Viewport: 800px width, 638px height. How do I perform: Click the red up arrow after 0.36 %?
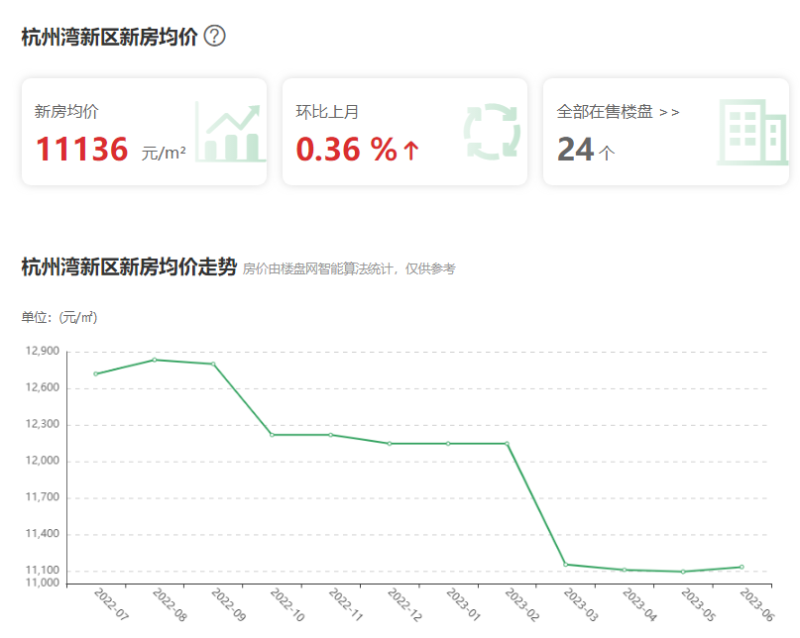coord(411,150)
